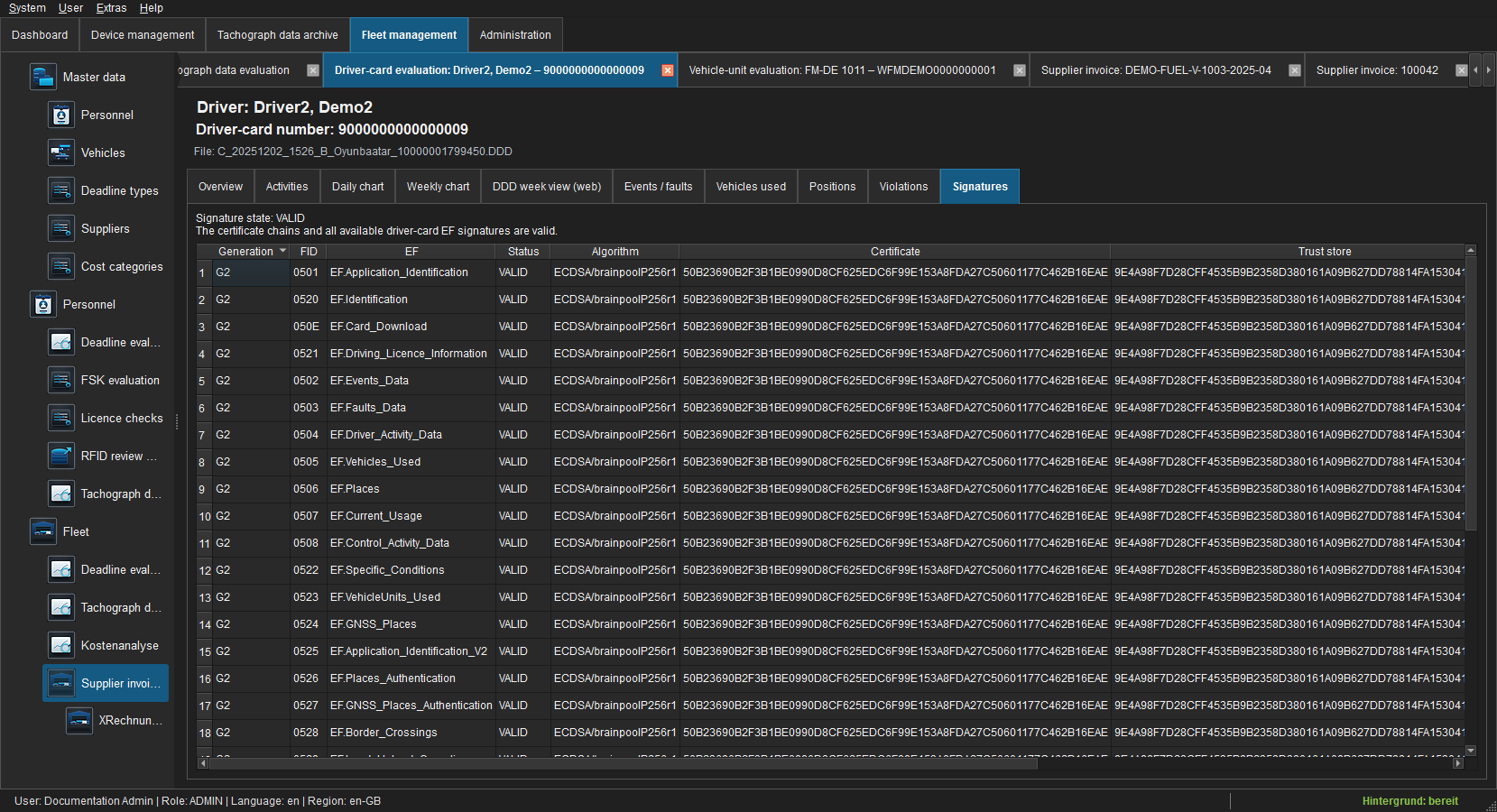Click the Personnel section header icon
The height and width of the screenshot is (812, 1497).
42,304
